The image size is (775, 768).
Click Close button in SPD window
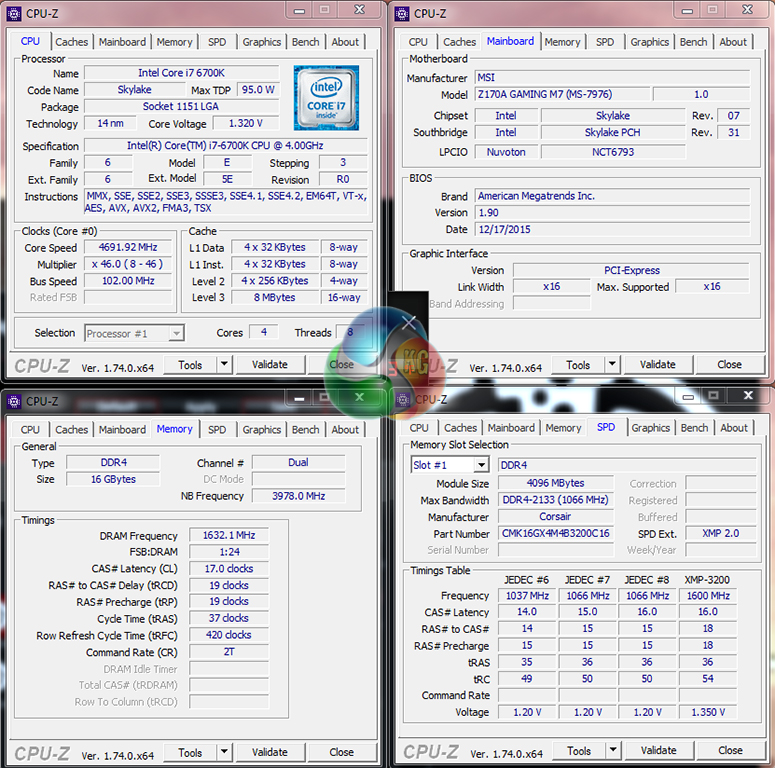tap(731, 751)
